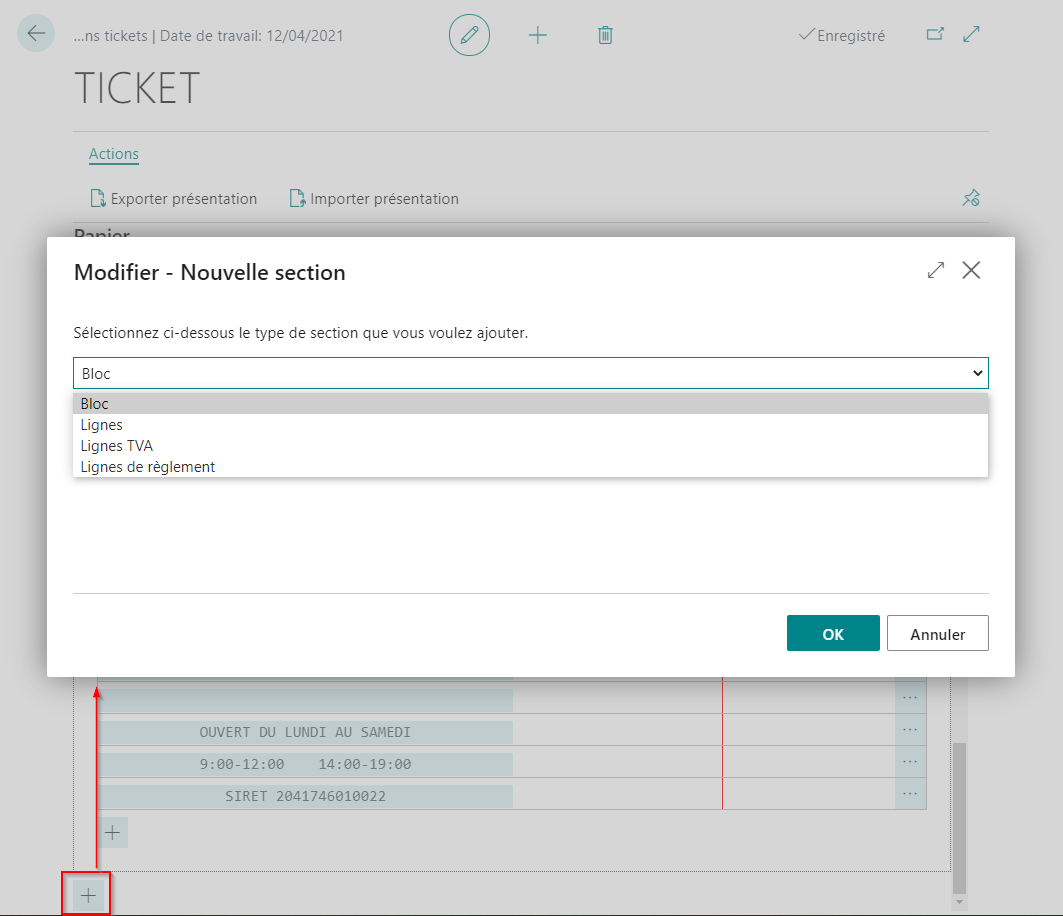Click the Enregistré saved status
The width and height of the screenshot is (1063, 916).
pyautogui.click(x=841, y=35)
